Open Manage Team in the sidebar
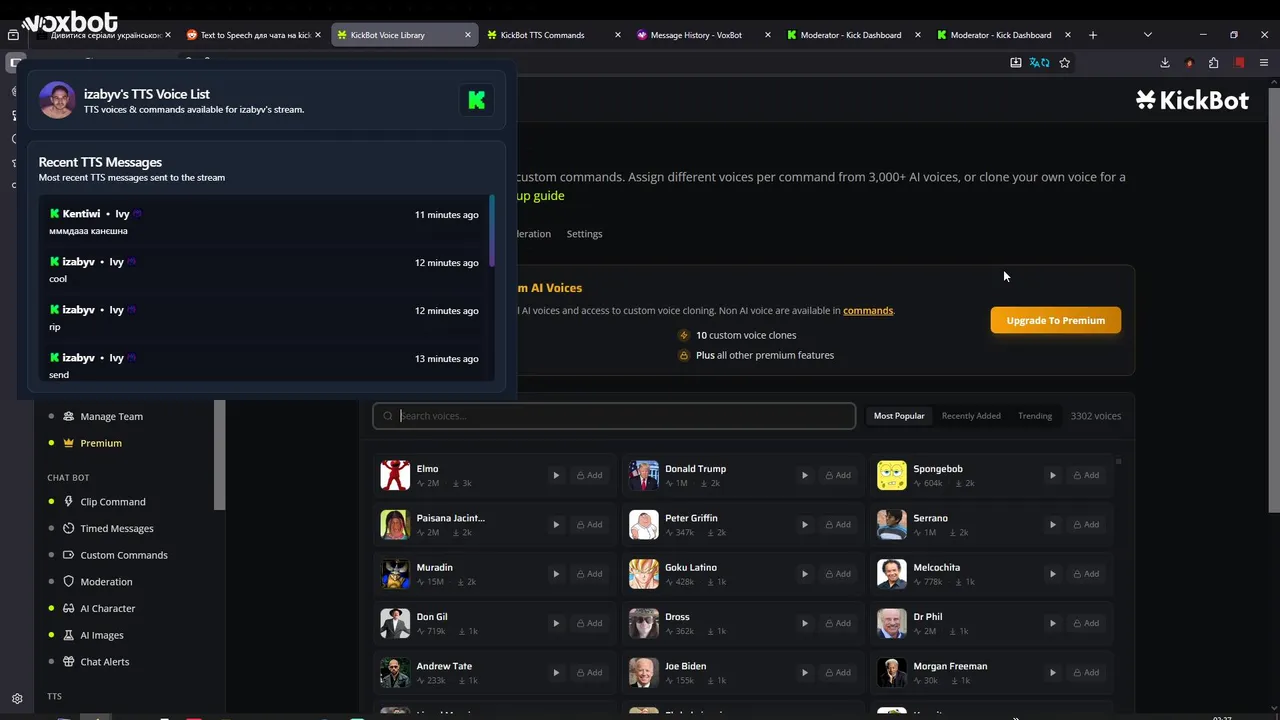Viewport: 1280px width, 720px height. click(111, 416)
